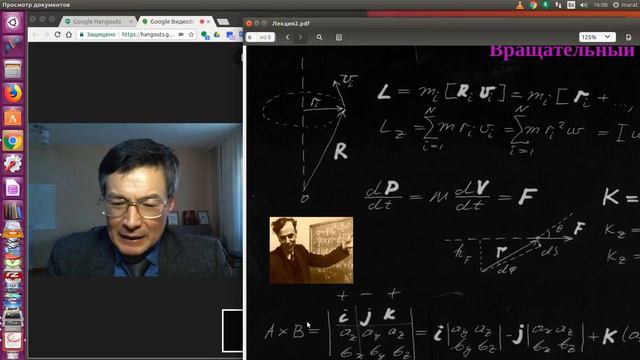Open the 125% zoom dropdown
640x360 pixels.
pos(597,37)
